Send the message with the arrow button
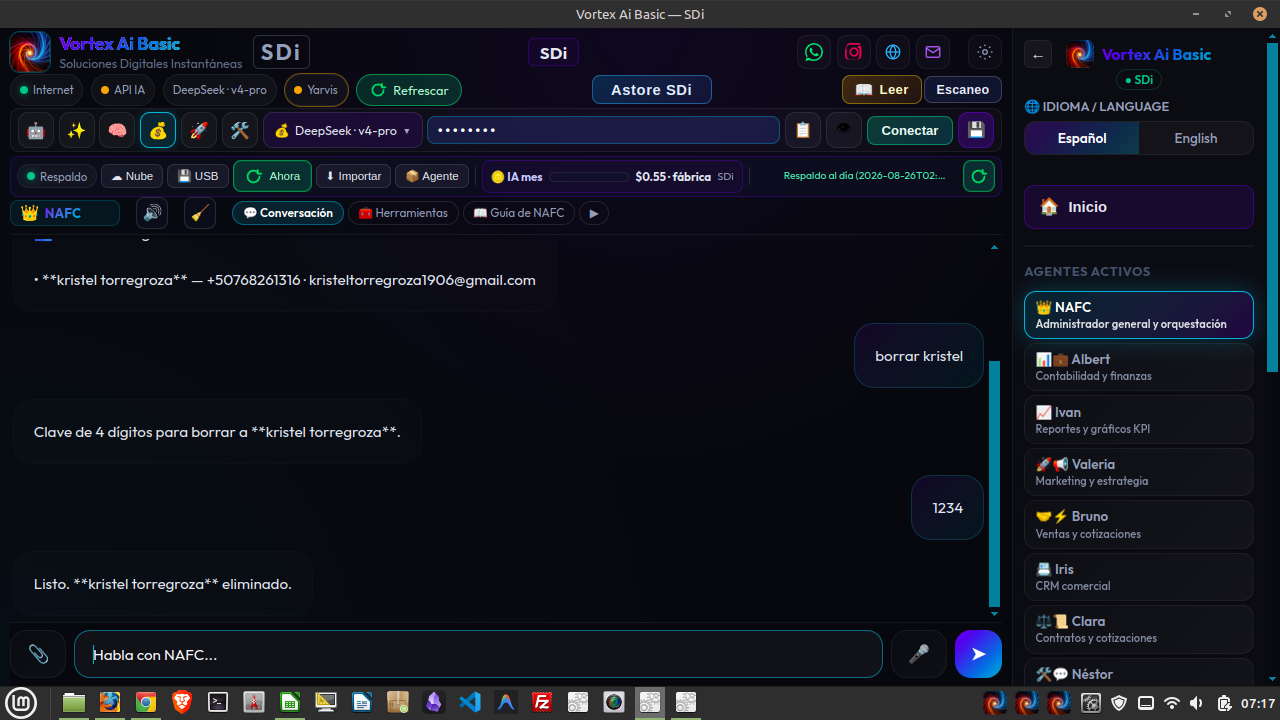The height and width of the screenshot is (720, 1280). click(978, 654)
